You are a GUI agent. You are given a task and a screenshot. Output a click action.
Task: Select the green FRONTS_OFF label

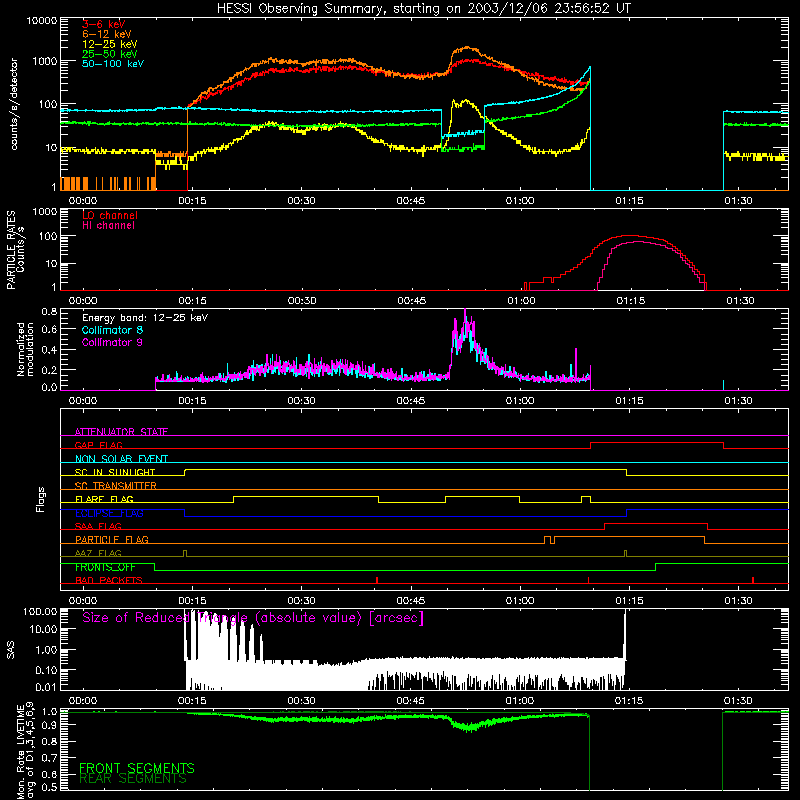click(105, 567)
